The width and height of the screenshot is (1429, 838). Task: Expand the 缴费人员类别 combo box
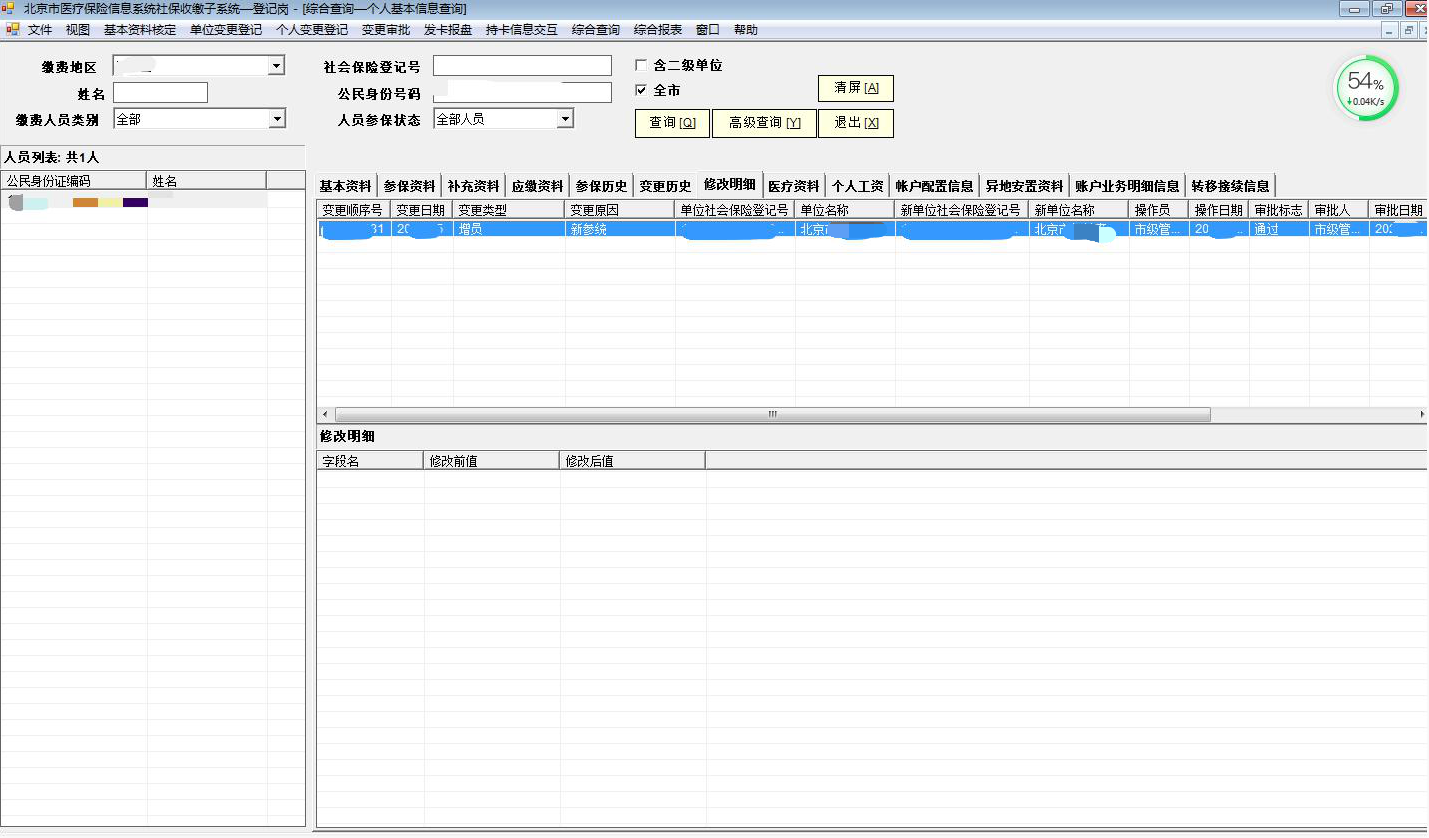(x=277, y=119)
